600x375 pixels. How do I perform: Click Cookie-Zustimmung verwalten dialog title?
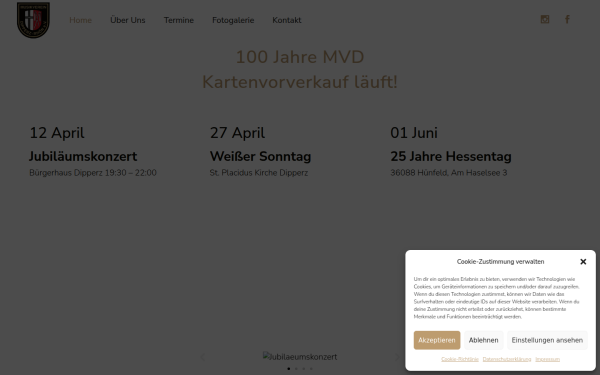(500, 262)
